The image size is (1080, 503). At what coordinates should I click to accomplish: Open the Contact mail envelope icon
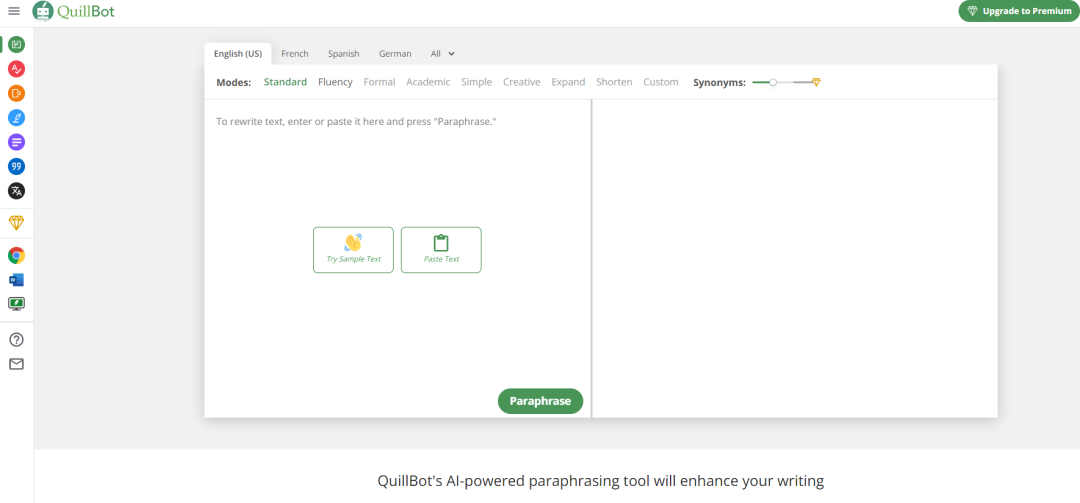pyautogui.click(x=17, y=364)
